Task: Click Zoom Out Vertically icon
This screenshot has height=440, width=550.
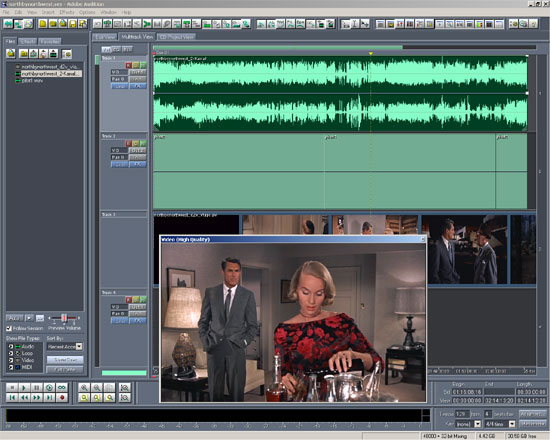Action: click(x=125, y=398)
